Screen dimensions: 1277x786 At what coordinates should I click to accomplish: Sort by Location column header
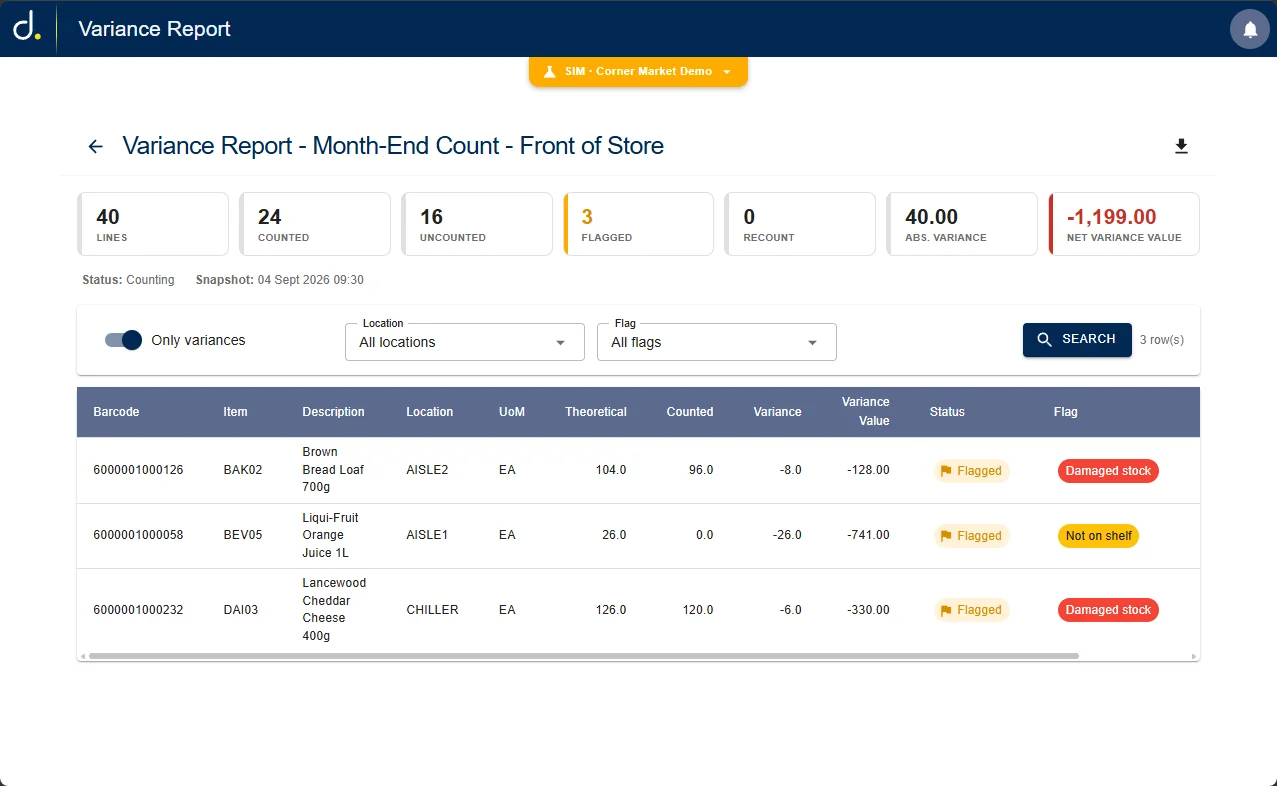click(429, 412)
